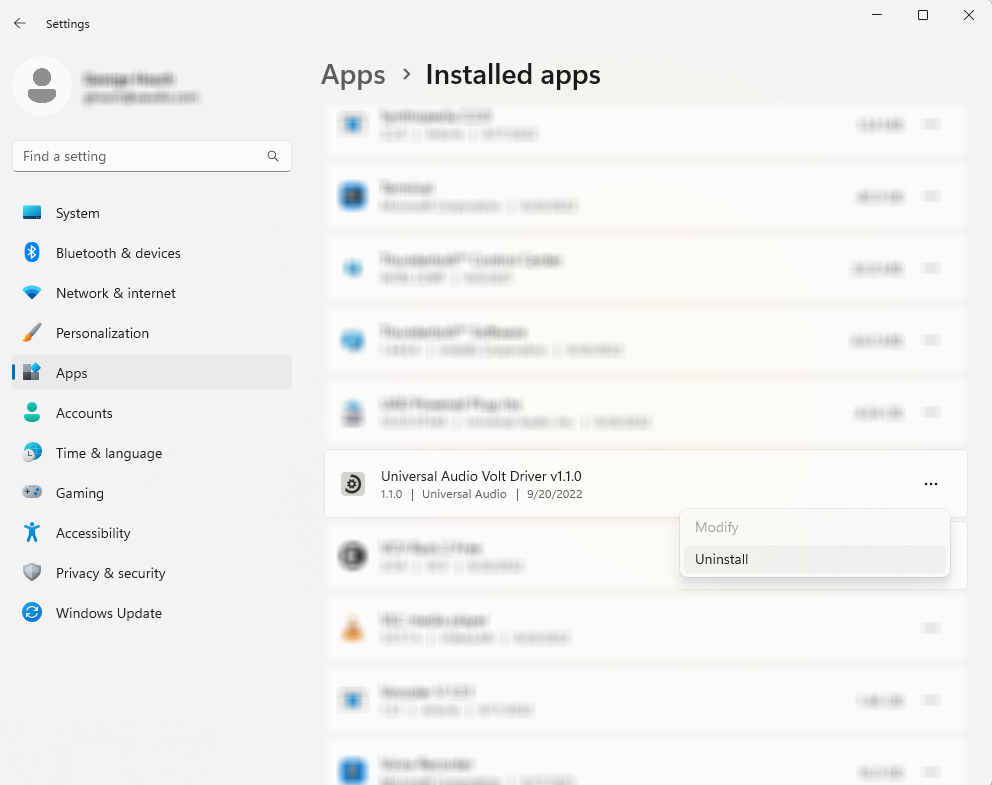Click the Gaming controller icon
Viewport: 992px width, 785px height.
click(32, 492)
